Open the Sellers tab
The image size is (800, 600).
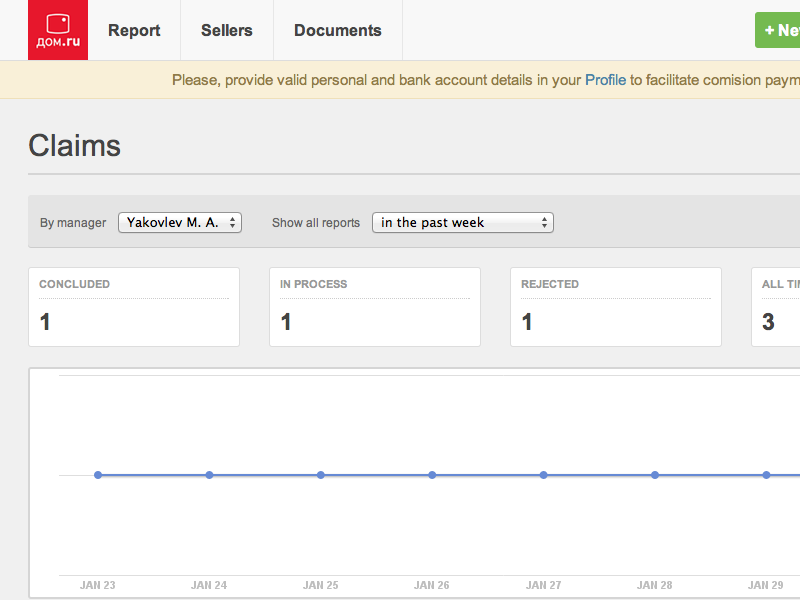227,30
